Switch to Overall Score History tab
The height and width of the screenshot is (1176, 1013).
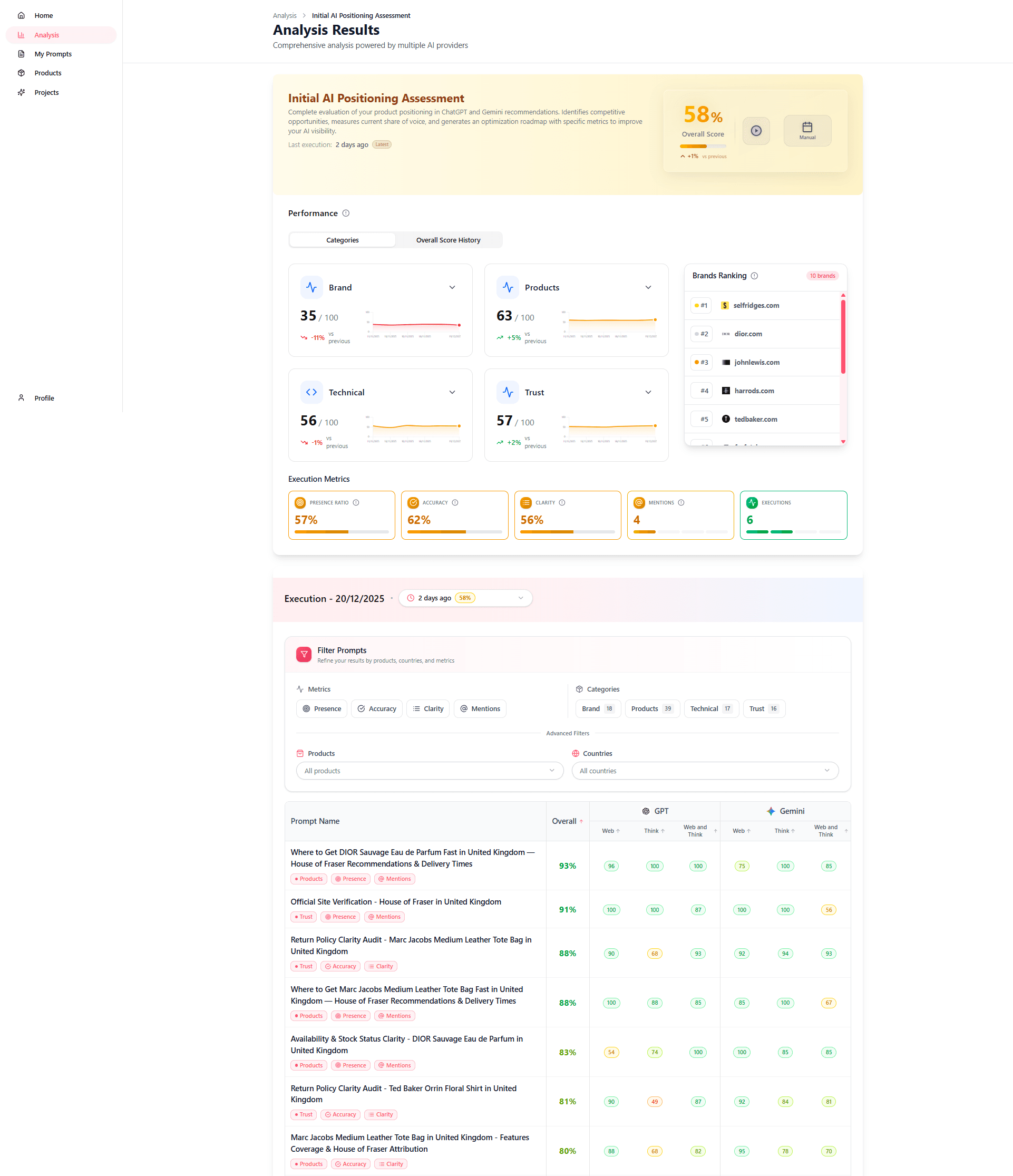(448, 240)
